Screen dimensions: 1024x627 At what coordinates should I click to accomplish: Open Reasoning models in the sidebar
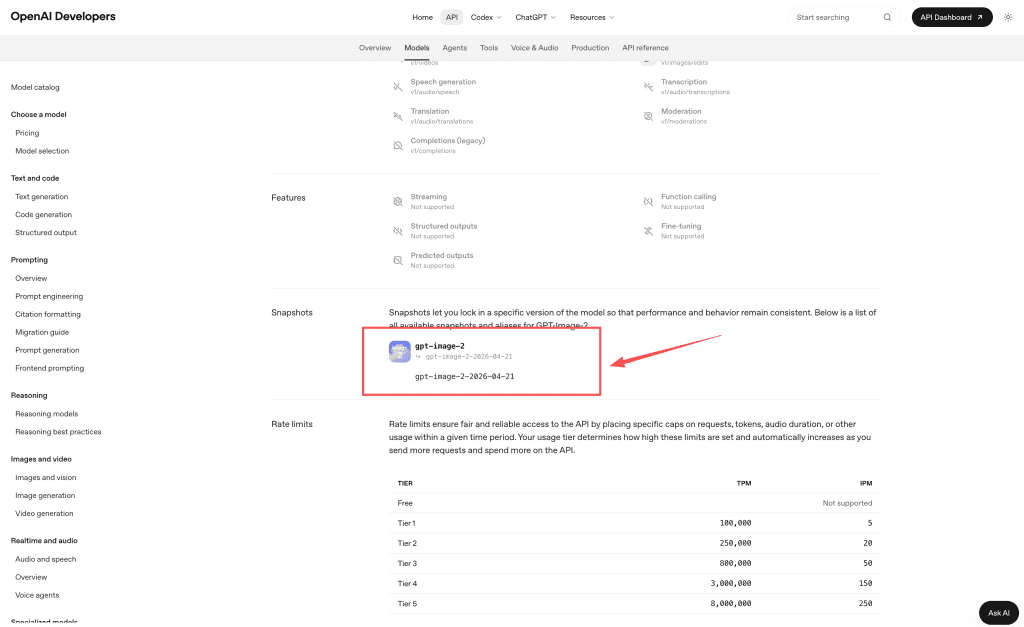click(x=46, y=414)
